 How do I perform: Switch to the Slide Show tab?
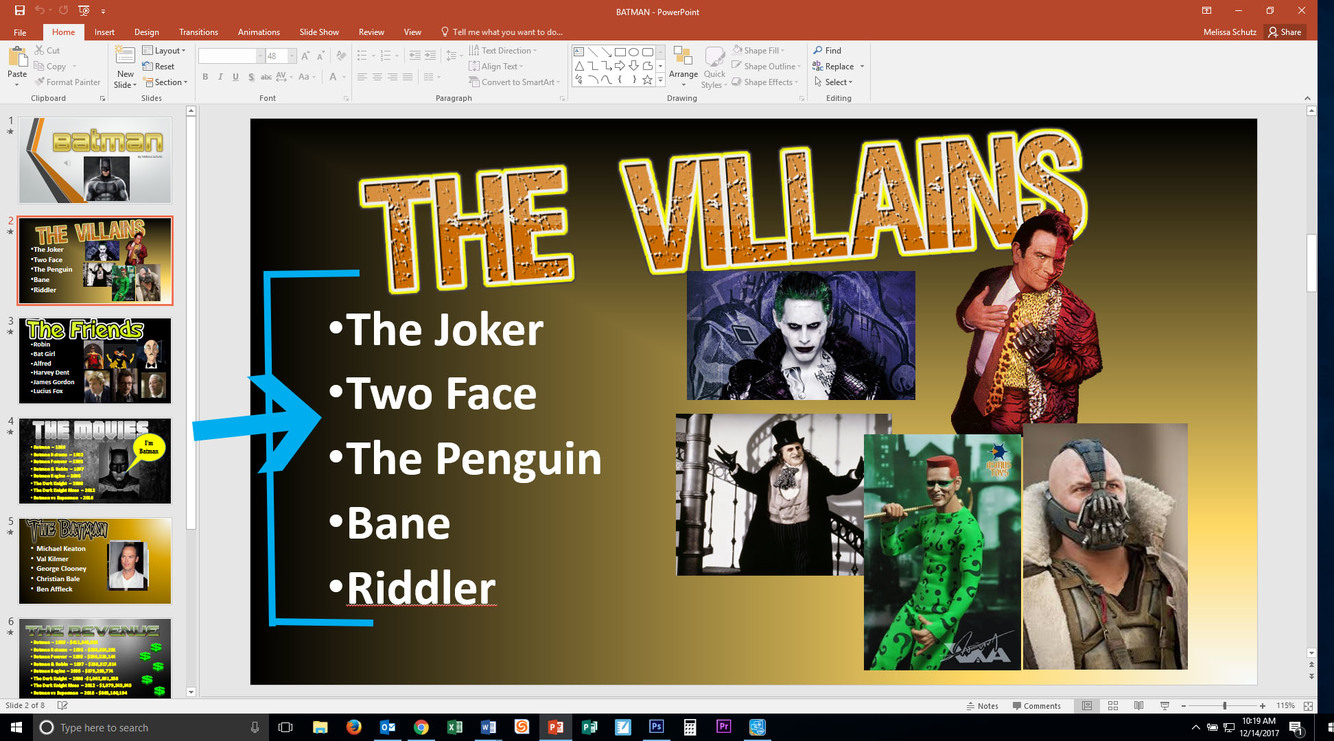(319, 32)
